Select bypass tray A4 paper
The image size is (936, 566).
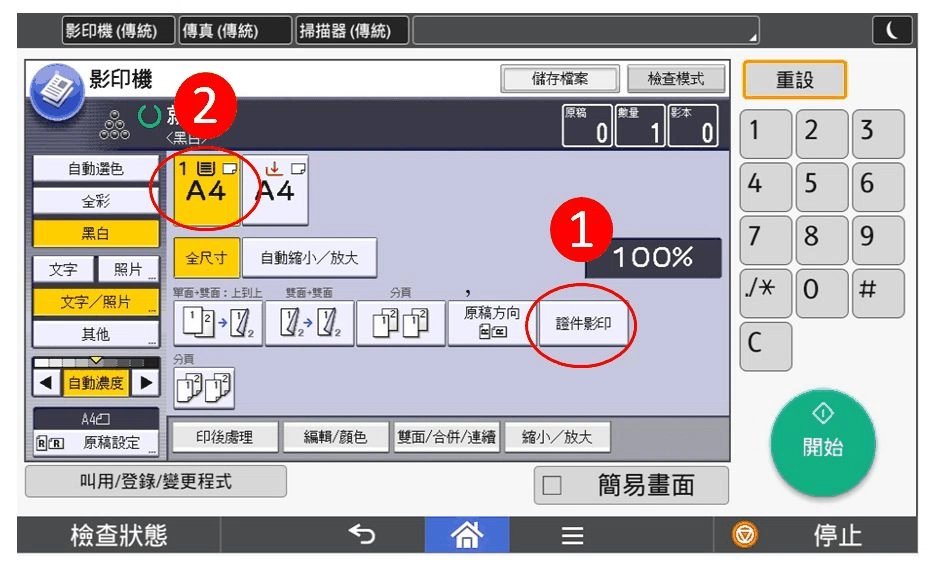pyautogui.click(x=276, y=190)
